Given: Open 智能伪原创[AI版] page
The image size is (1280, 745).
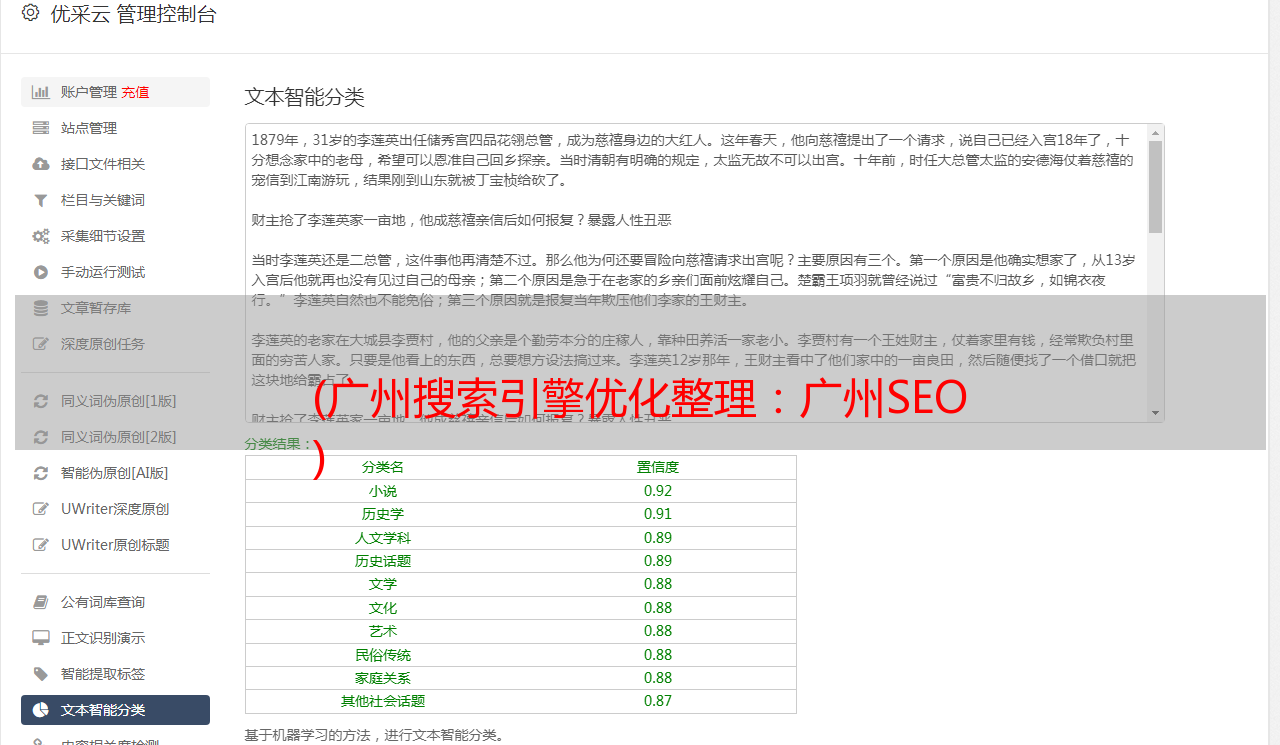Looking at the screenshot, I should [x=115, y=473].
